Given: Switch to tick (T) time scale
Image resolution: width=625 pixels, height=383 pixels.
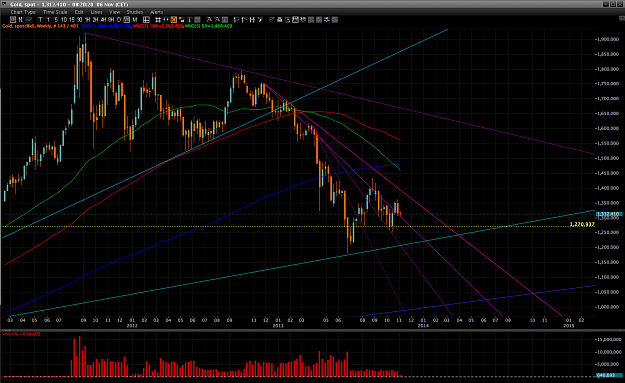Looking at the screenshot, I should pos(40,20).
